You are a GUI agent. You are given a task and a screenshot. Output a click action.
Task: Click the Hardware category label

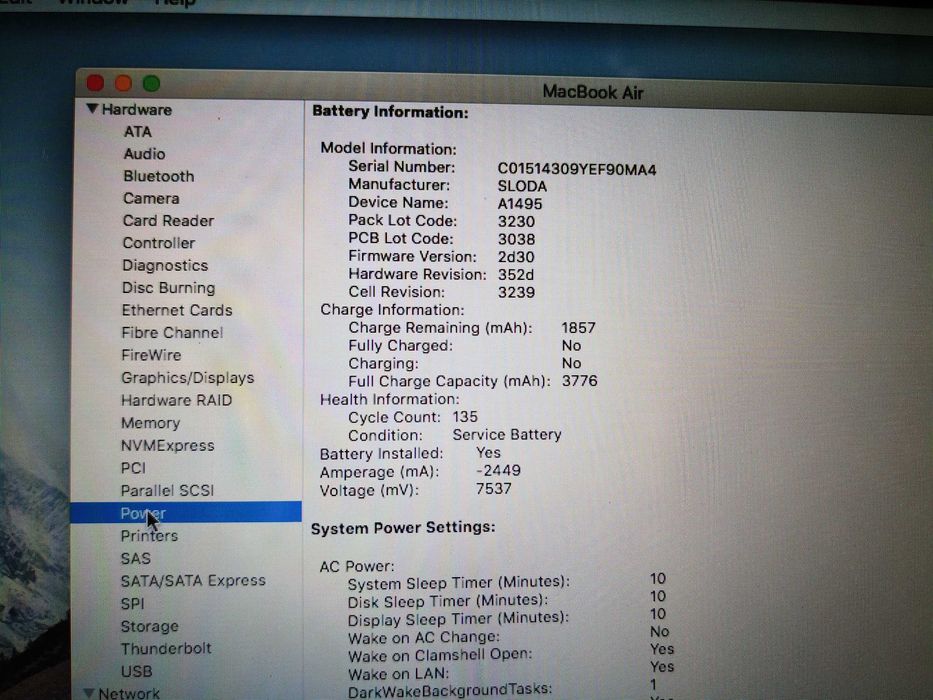(136, 110)
